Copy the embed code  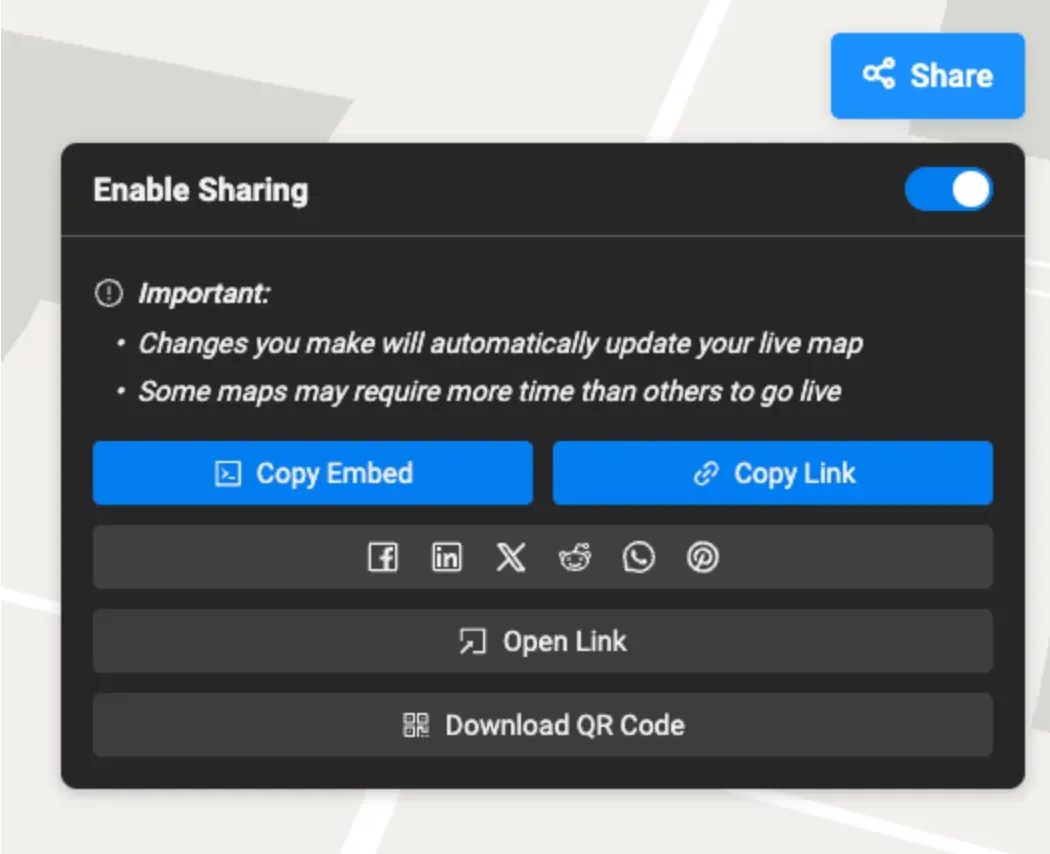pyautogui.click(x=313, y=473)
